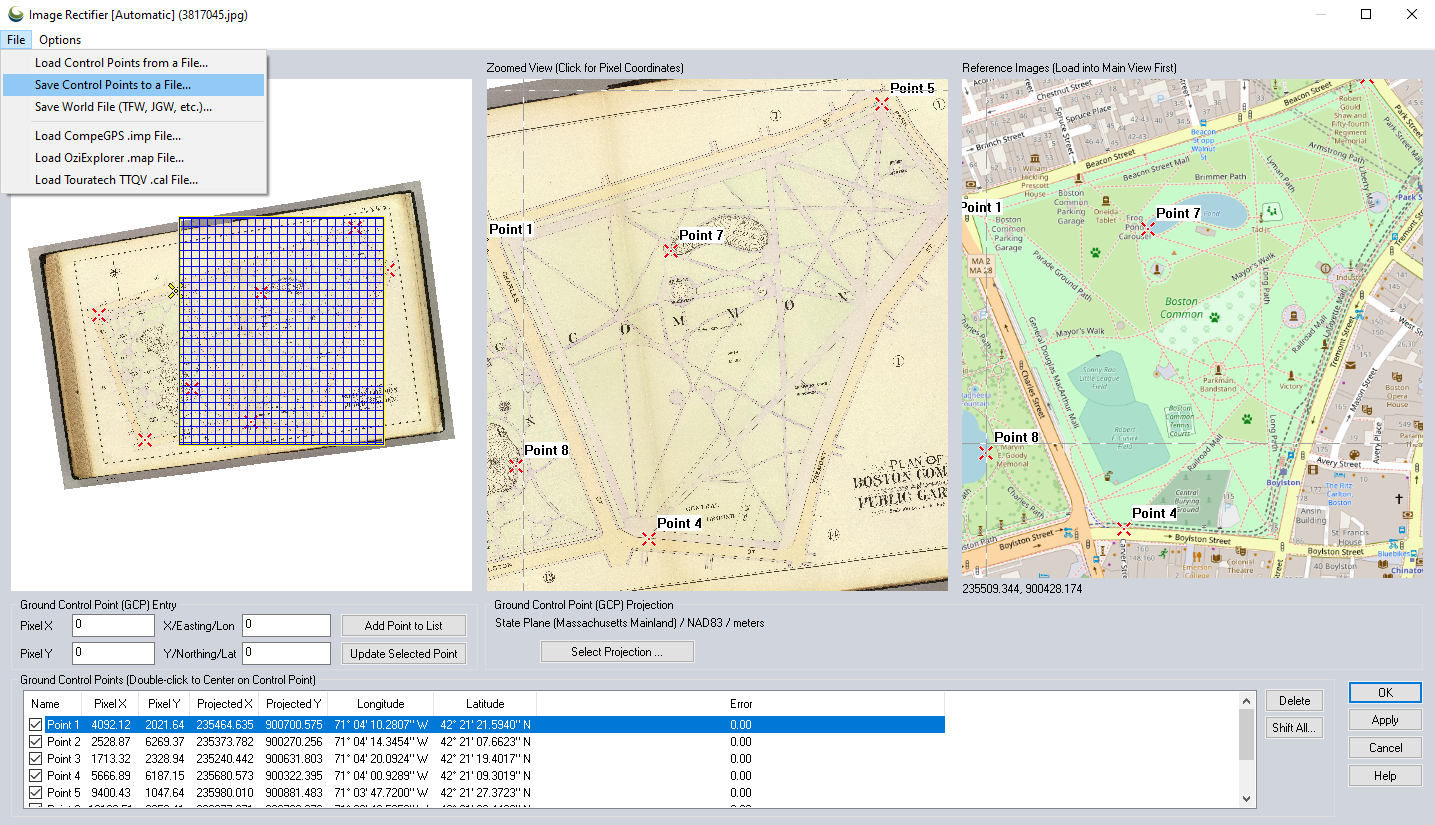Click the Shift All... button
The height and width of the screenshot is (825, 1435).
1295,728
